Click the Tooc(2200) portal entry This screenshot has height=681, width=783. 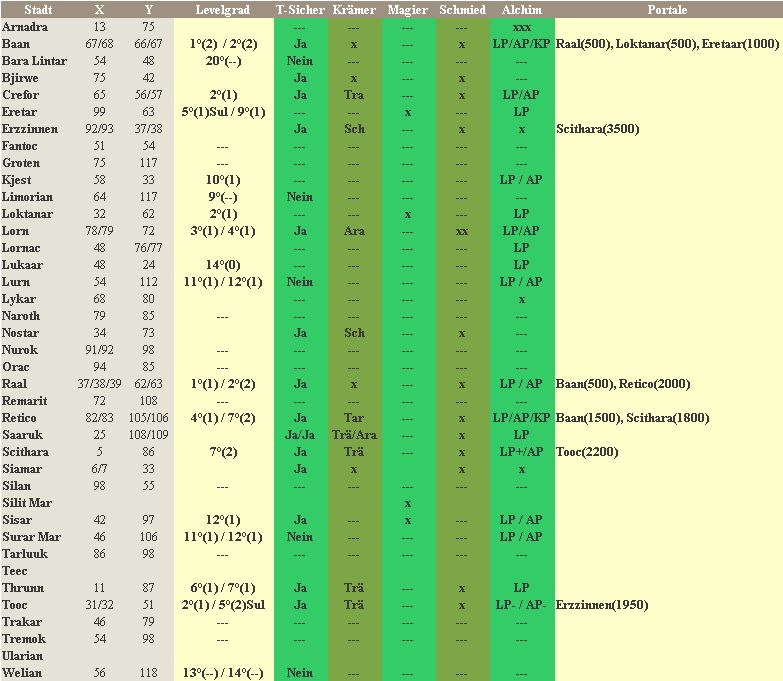pyautogui.click(x=587, y=452)
